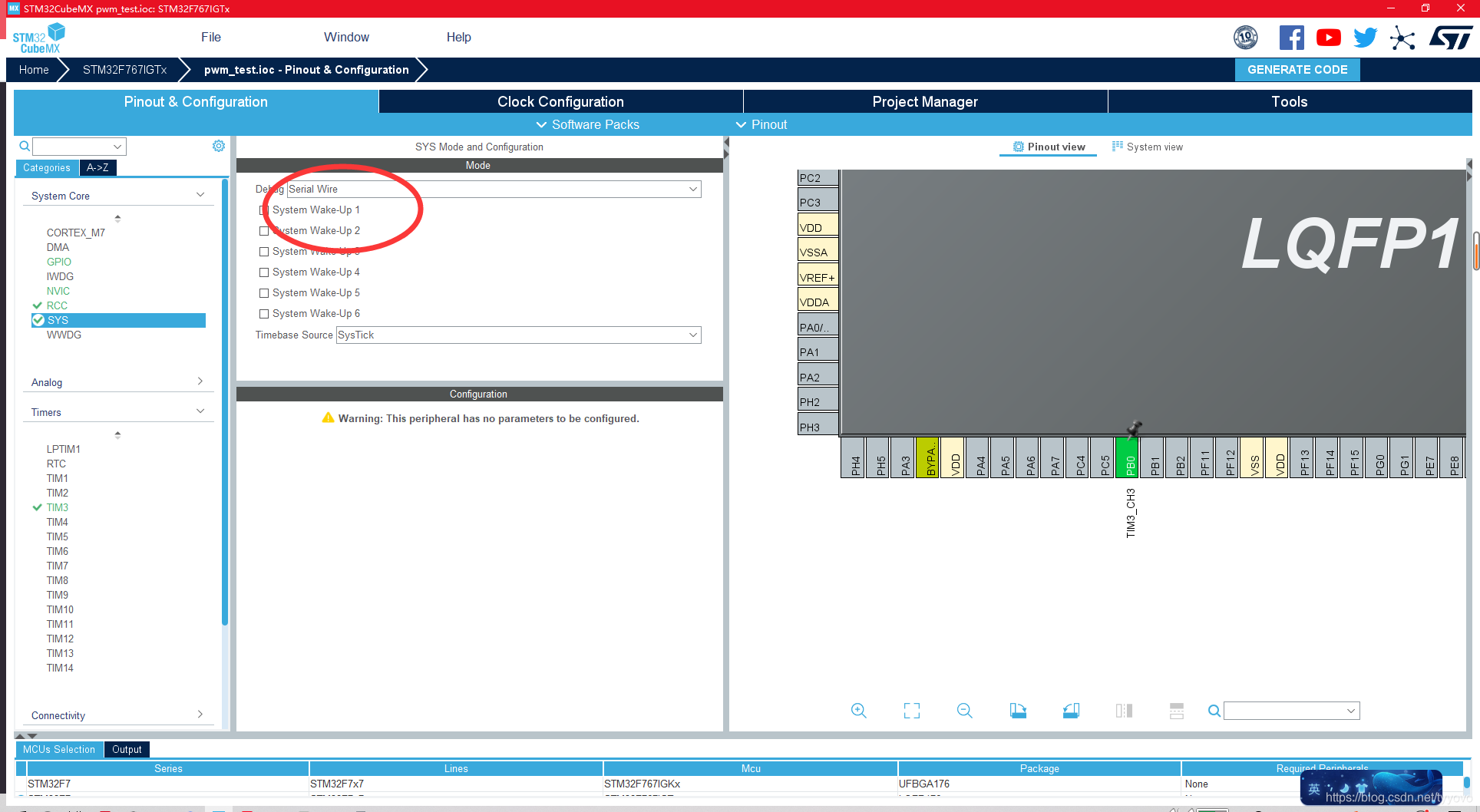
Task: Select GPIO in System Core list
Action: tap(58, 262)
